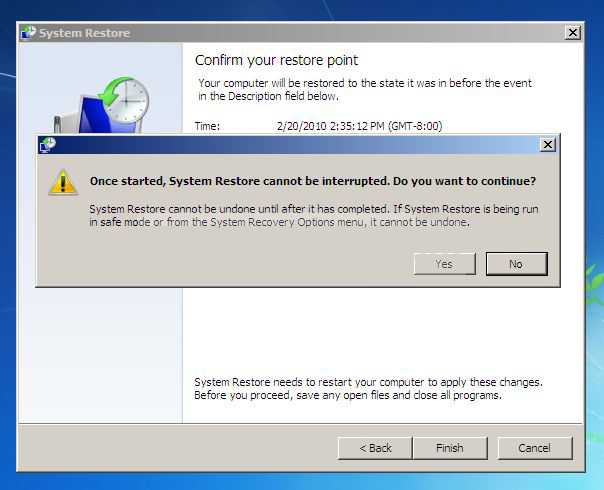The height and width of the screenshot is (490, 604).
Task: Close the System Restore window
Action: [x=573, y=33]
